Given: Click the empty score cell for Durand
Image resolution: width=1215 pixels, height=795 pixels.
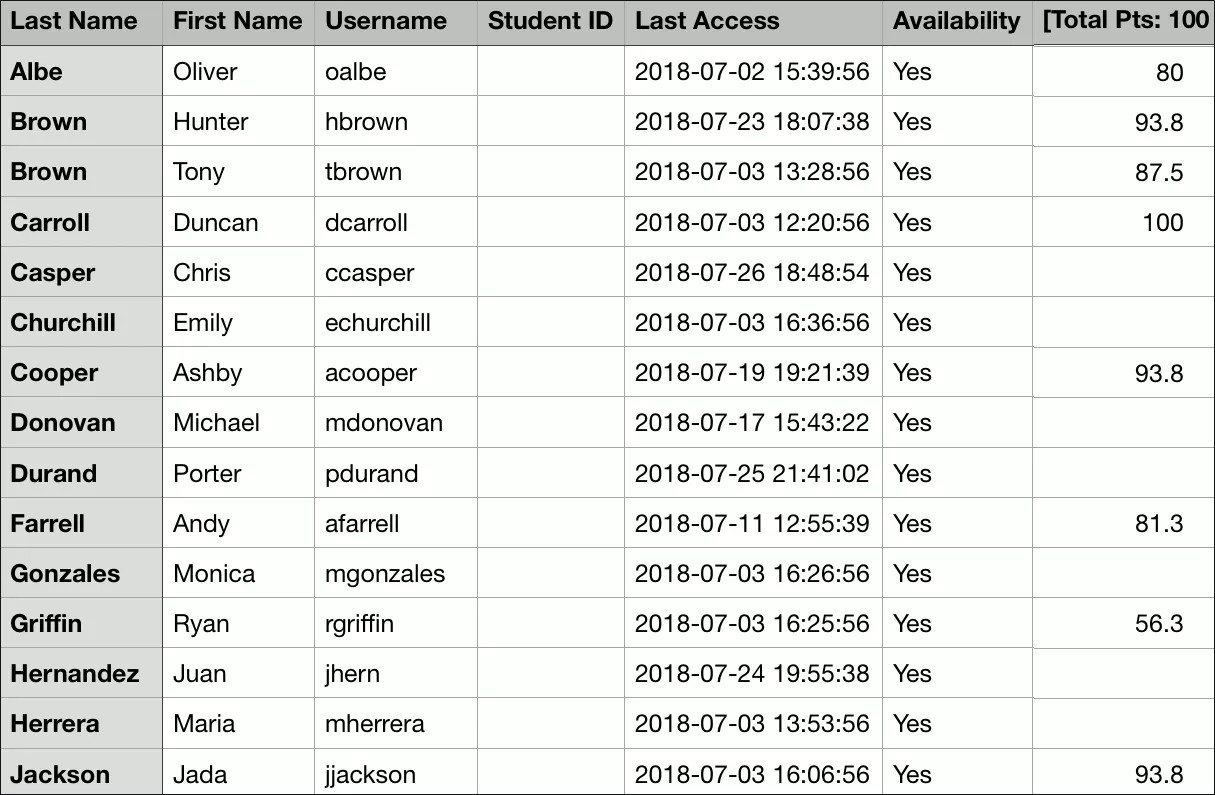Looking at the screenshot, I should point(1123,473).
